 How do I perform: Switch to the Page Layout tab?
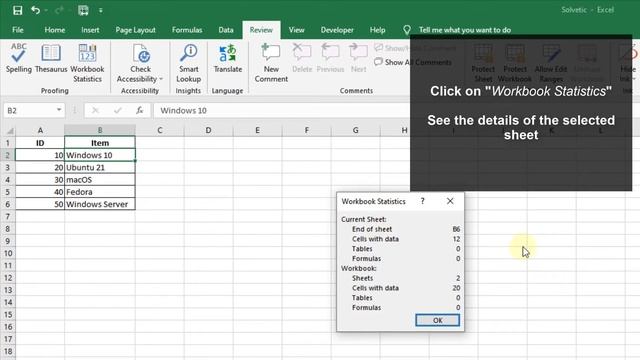tap(135, 30)
